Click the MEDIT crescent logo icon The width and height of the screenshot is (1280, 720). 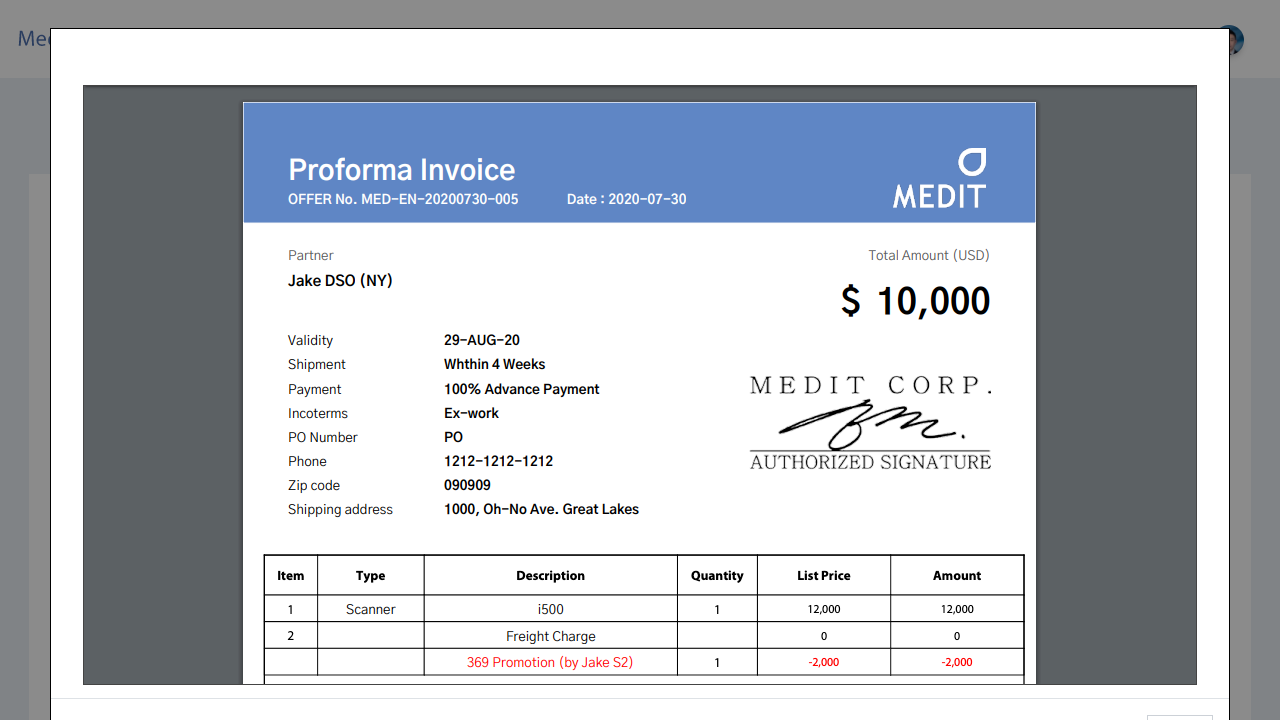click(971, 161)
